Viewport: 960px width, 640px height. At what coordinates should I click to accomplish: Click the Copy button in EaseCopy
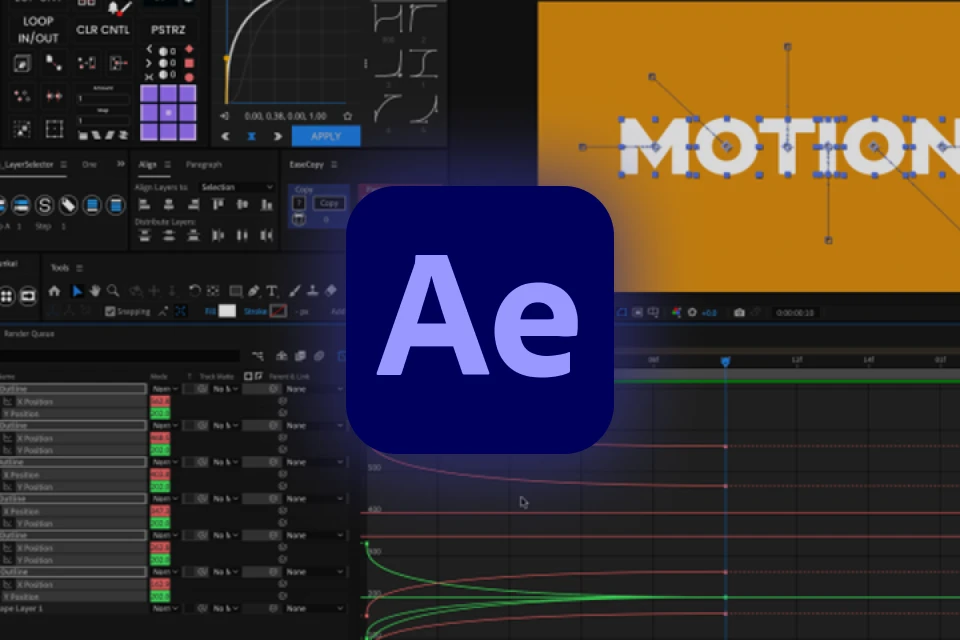(x=329, y=203)
